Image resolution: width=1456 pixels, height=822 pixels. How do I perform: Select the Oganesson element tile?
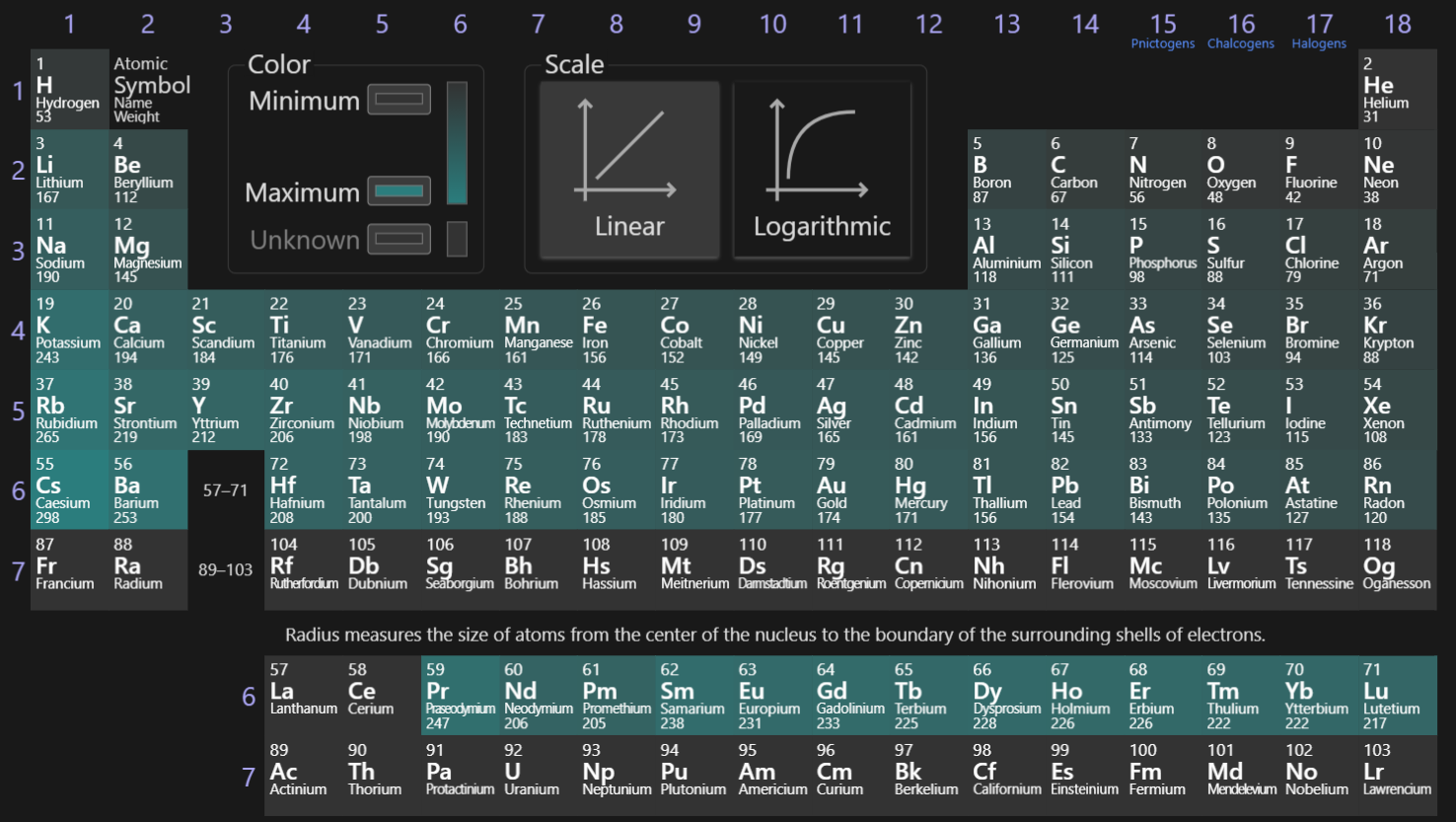1397,570
